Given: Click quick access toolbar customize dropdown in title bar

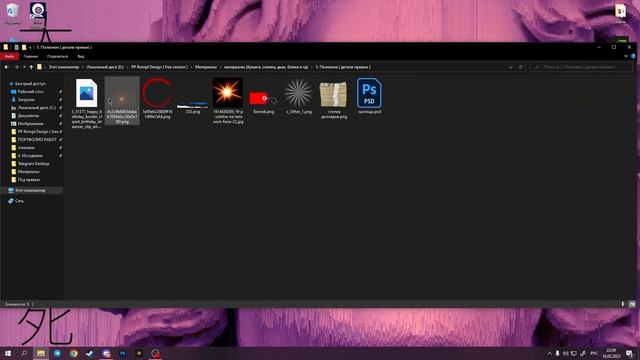Looking at the screenshot, I should 30,47.
